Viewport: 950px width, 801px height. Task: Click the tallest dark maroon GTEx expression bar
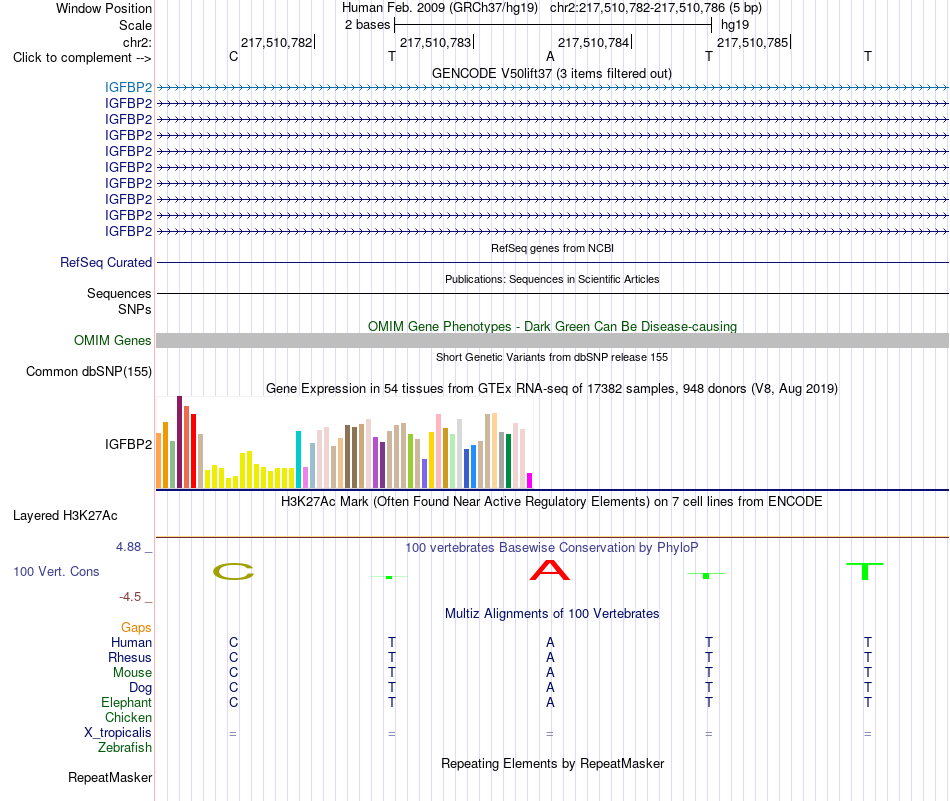pos(179,442)
